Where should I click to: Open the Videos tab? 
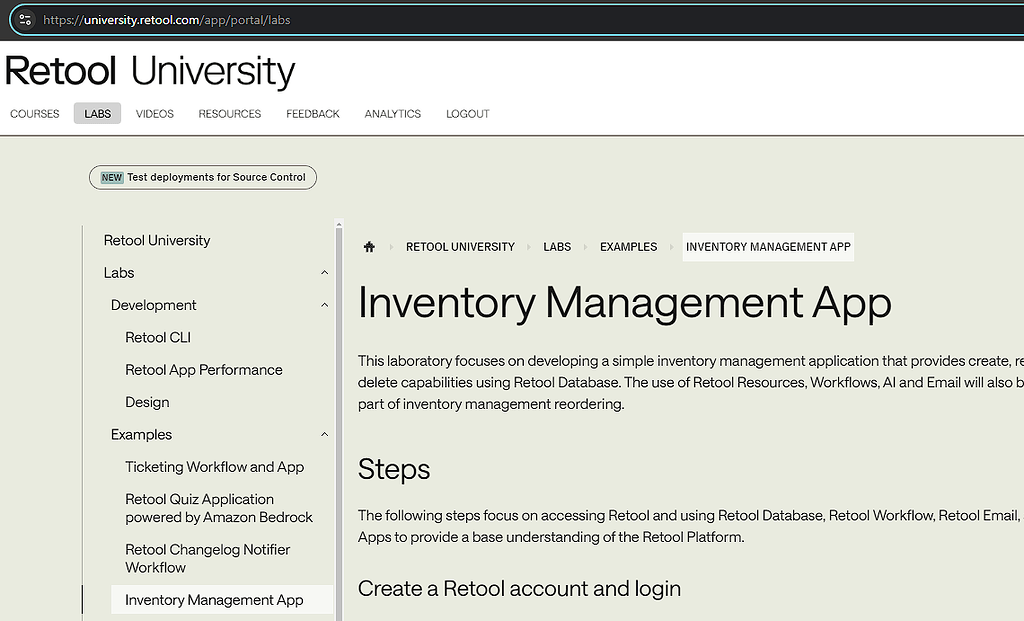pos(155,114)
